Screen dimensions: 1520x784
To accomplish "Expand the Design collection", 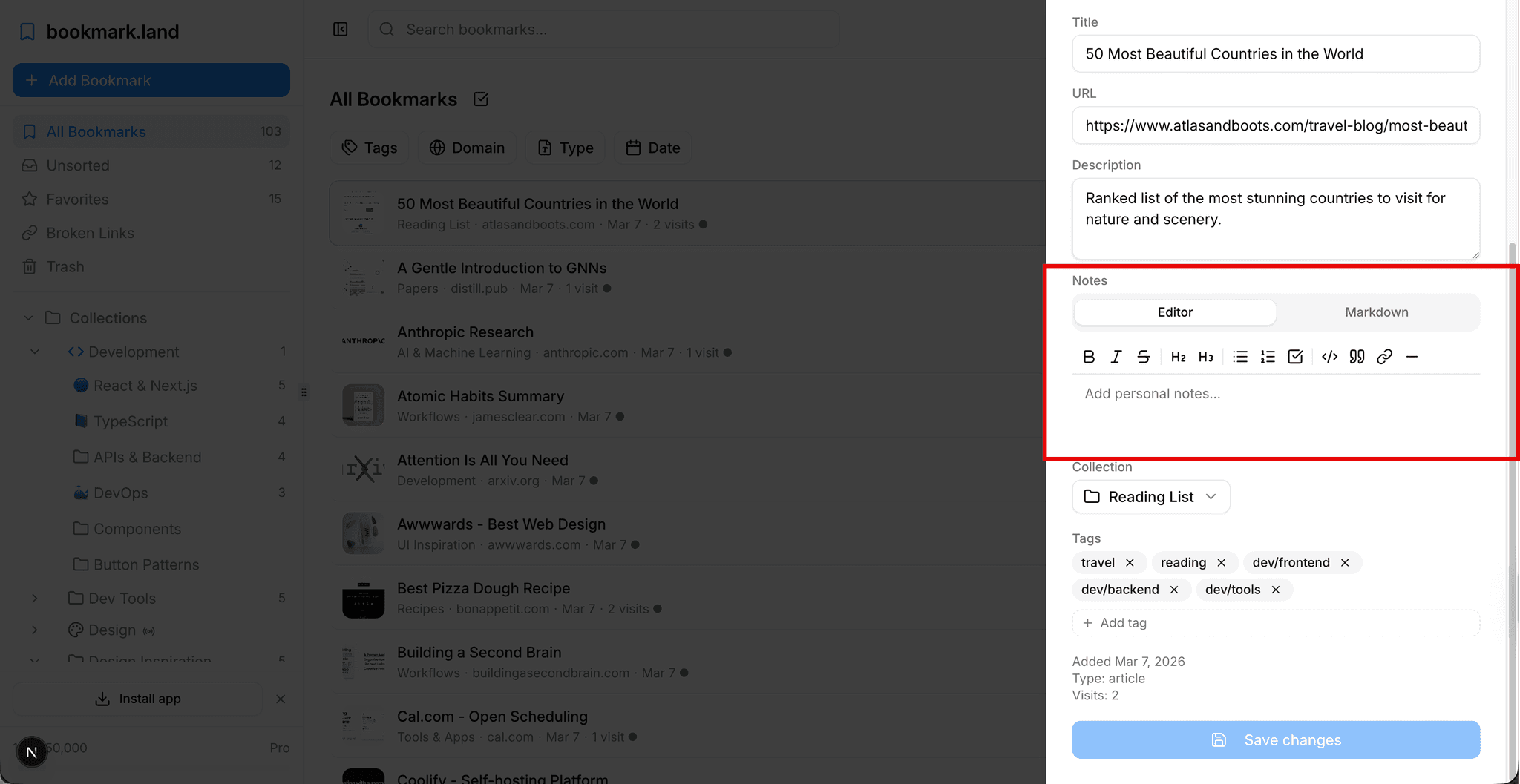I will (35, 630).
